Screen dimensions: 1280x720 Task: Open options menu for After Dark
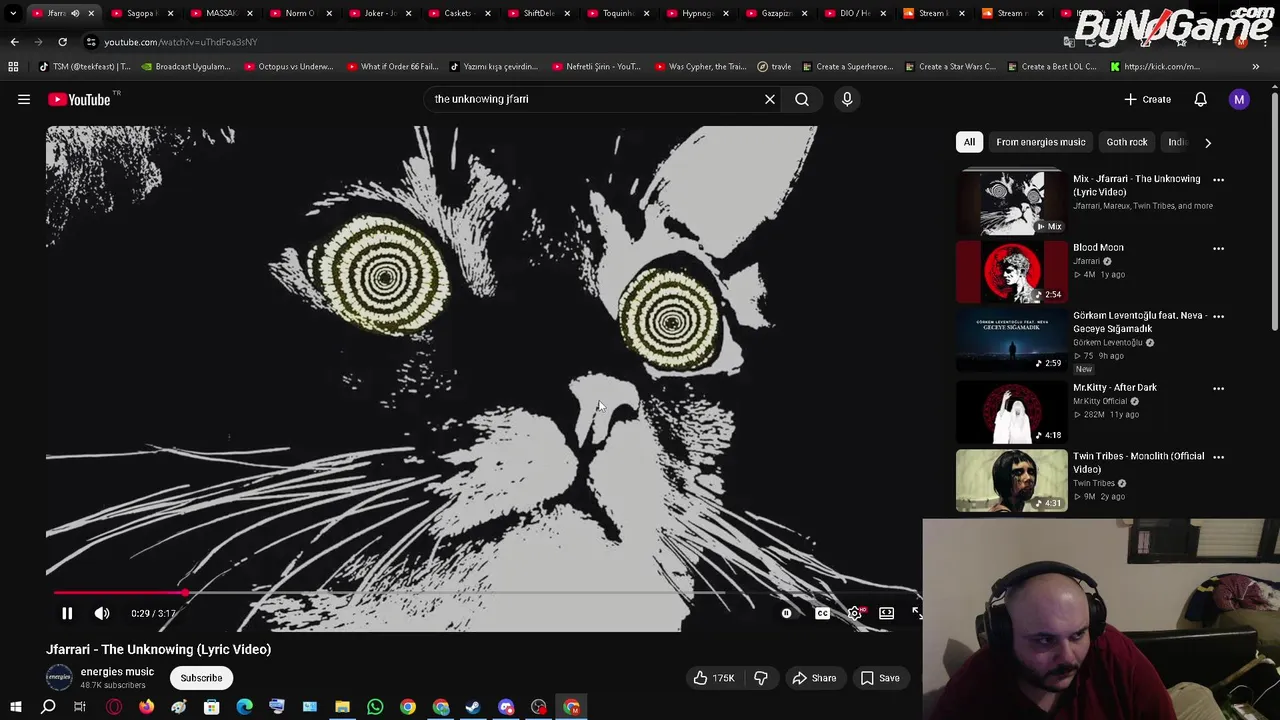(1218, 388)
